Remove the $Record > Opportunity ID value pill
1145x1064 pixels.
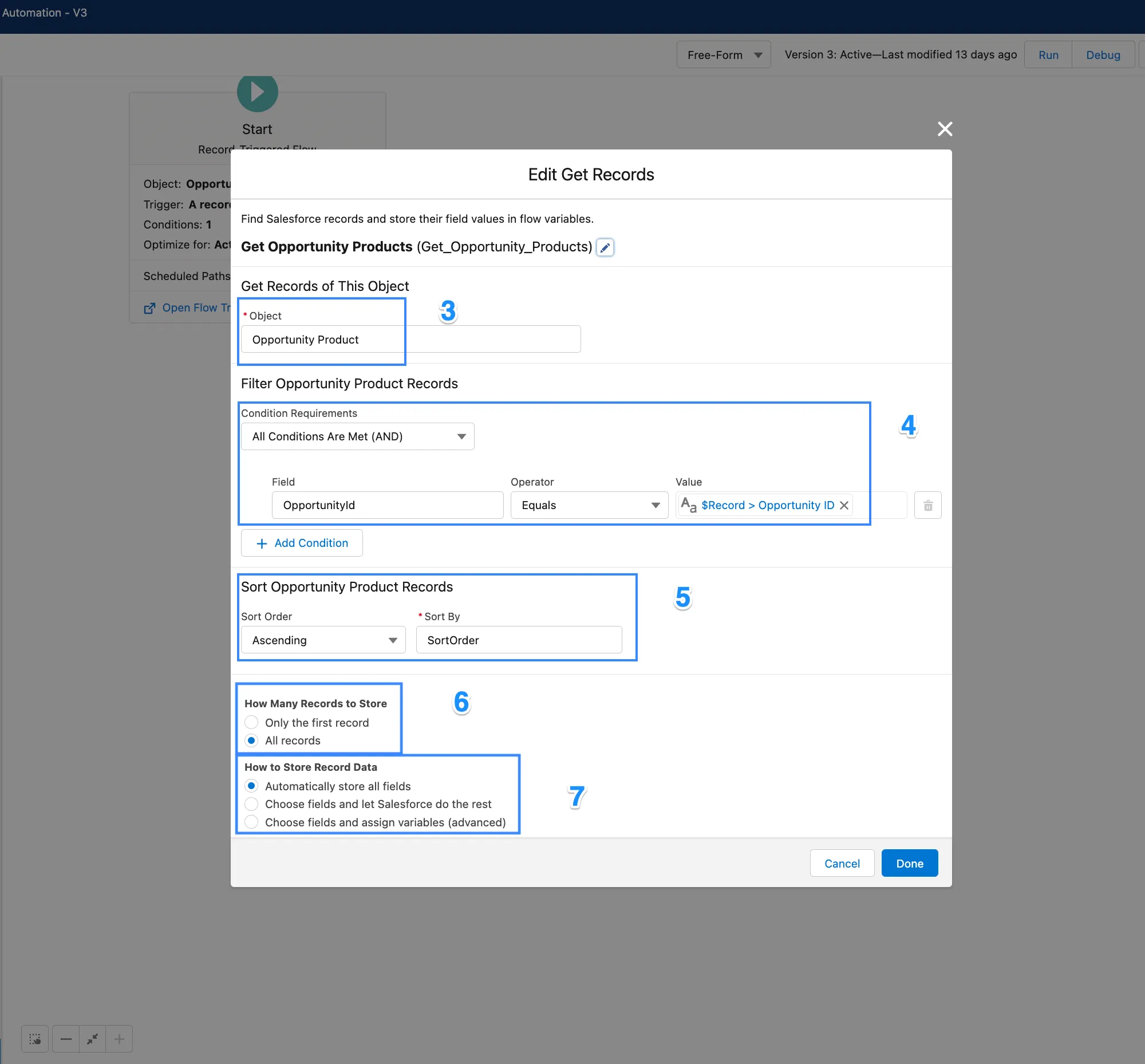[x=844, y=506]
